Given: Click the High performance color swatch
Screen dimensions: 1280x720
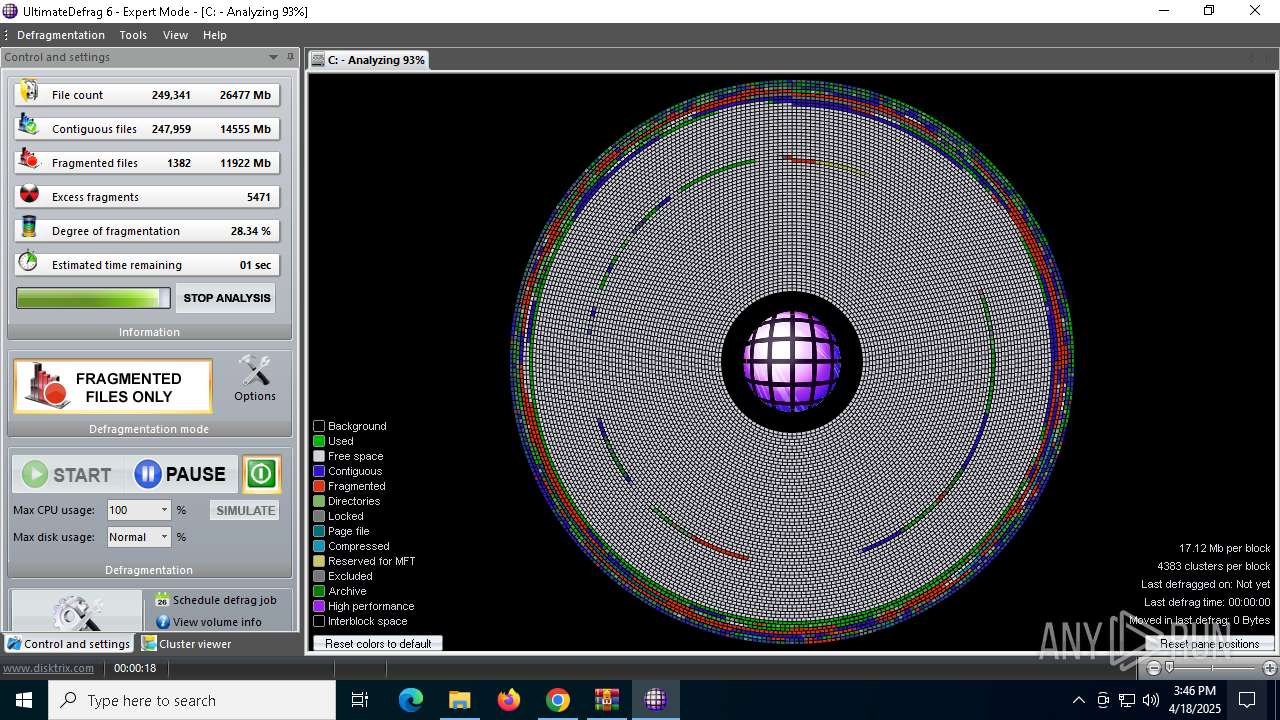Looking at the screenshot, I should tap(319, 606).
